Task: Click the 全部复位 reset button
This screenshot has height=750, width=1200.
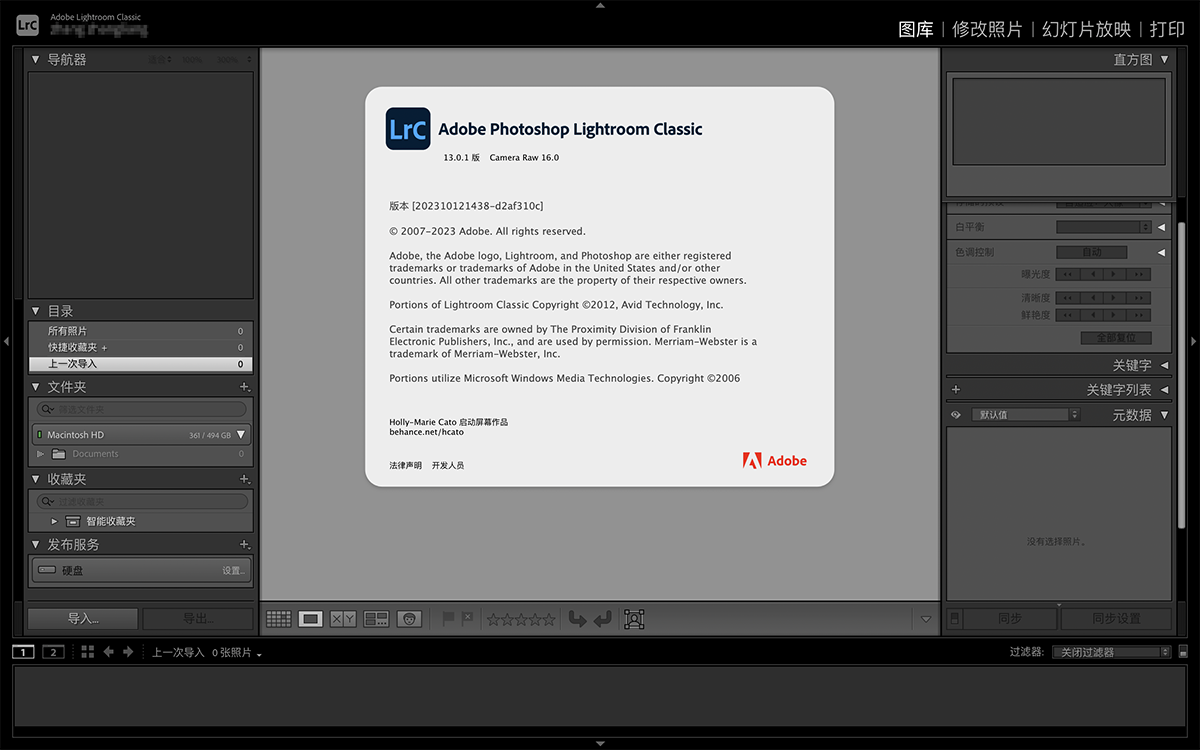Action: (1116, 338)
